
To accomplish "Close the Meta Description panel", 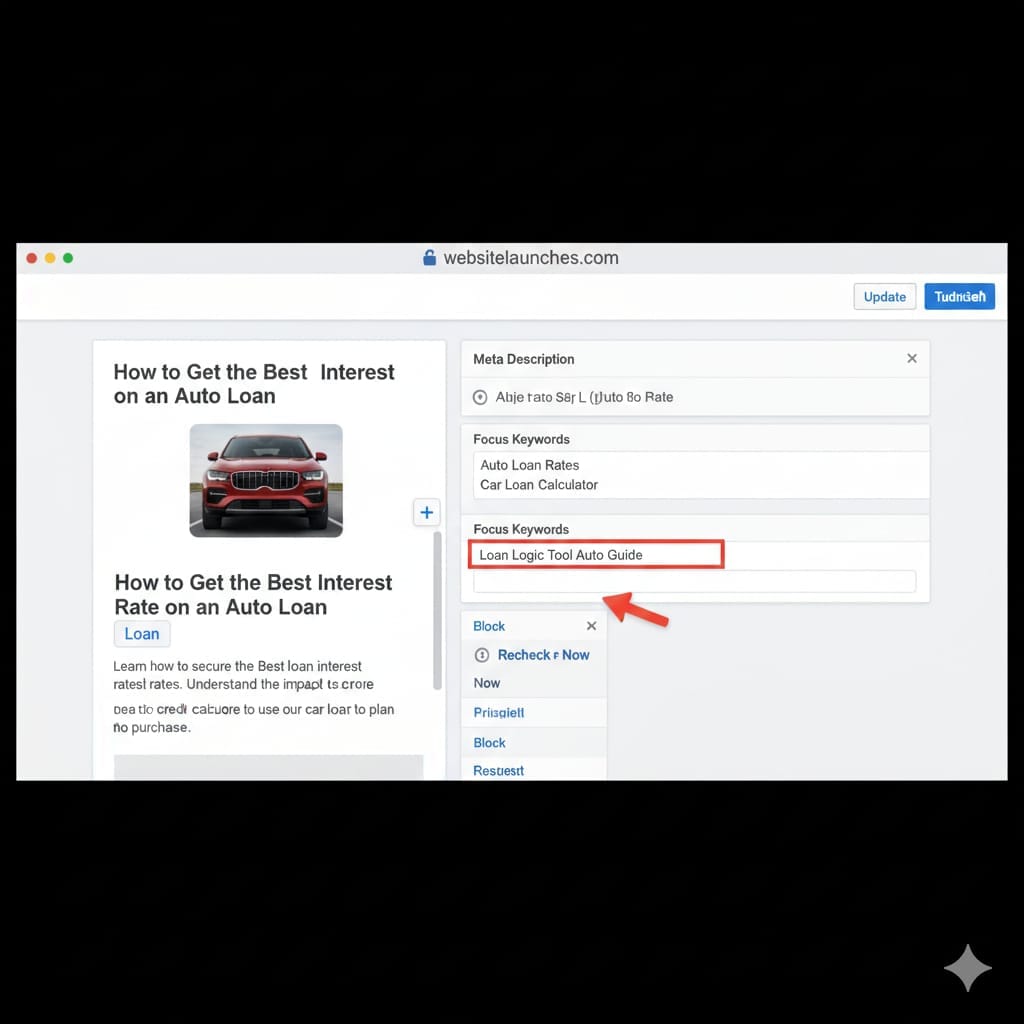I will 911,358.
